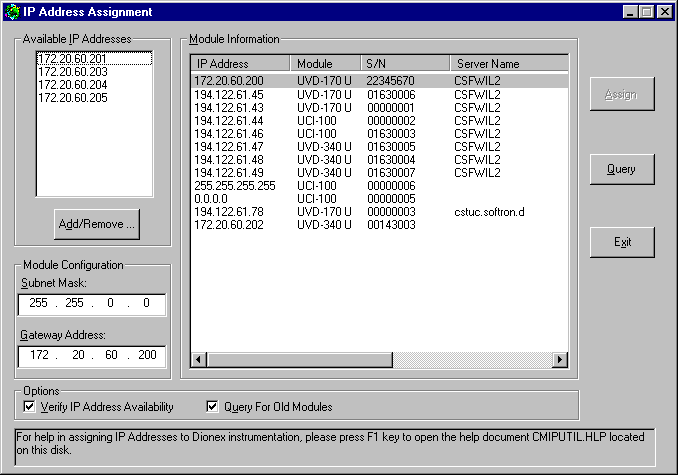Click serial number 01630007
This screenshot has width=678, height=475.
point(391,172)
